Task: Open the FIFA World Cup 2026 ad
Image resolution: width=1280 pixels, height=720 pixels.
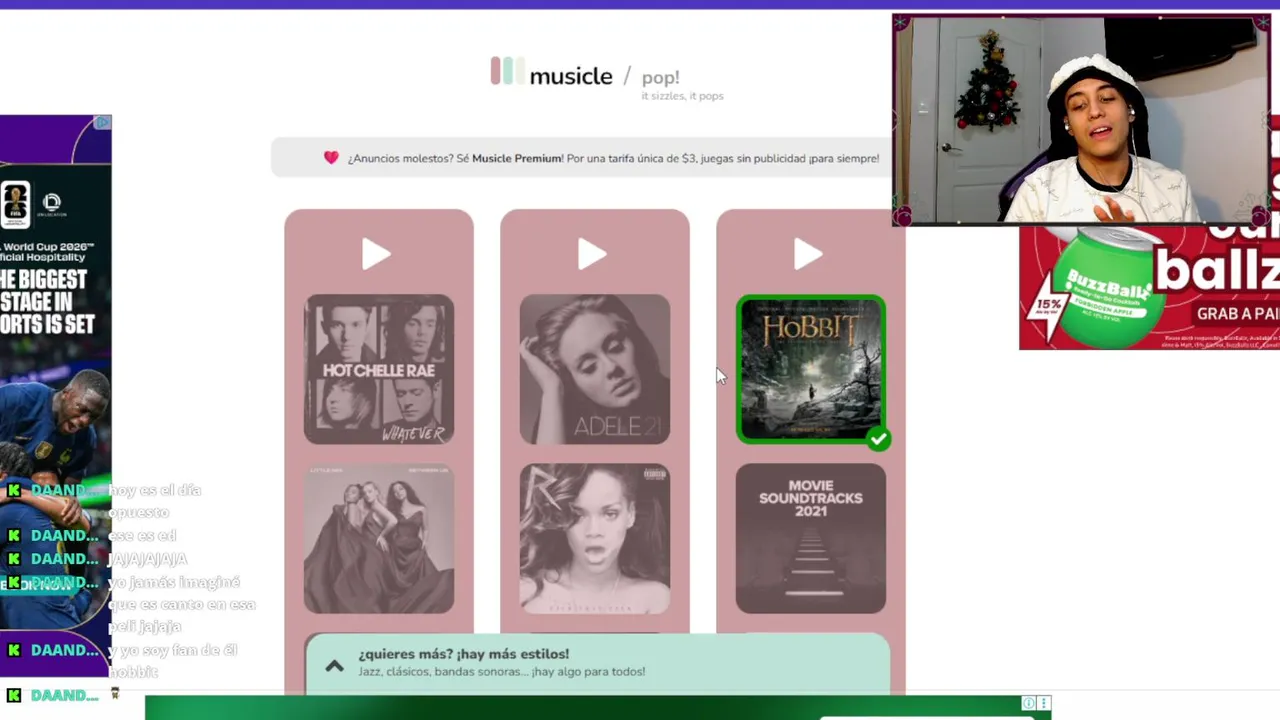Action: click(55, 395)
